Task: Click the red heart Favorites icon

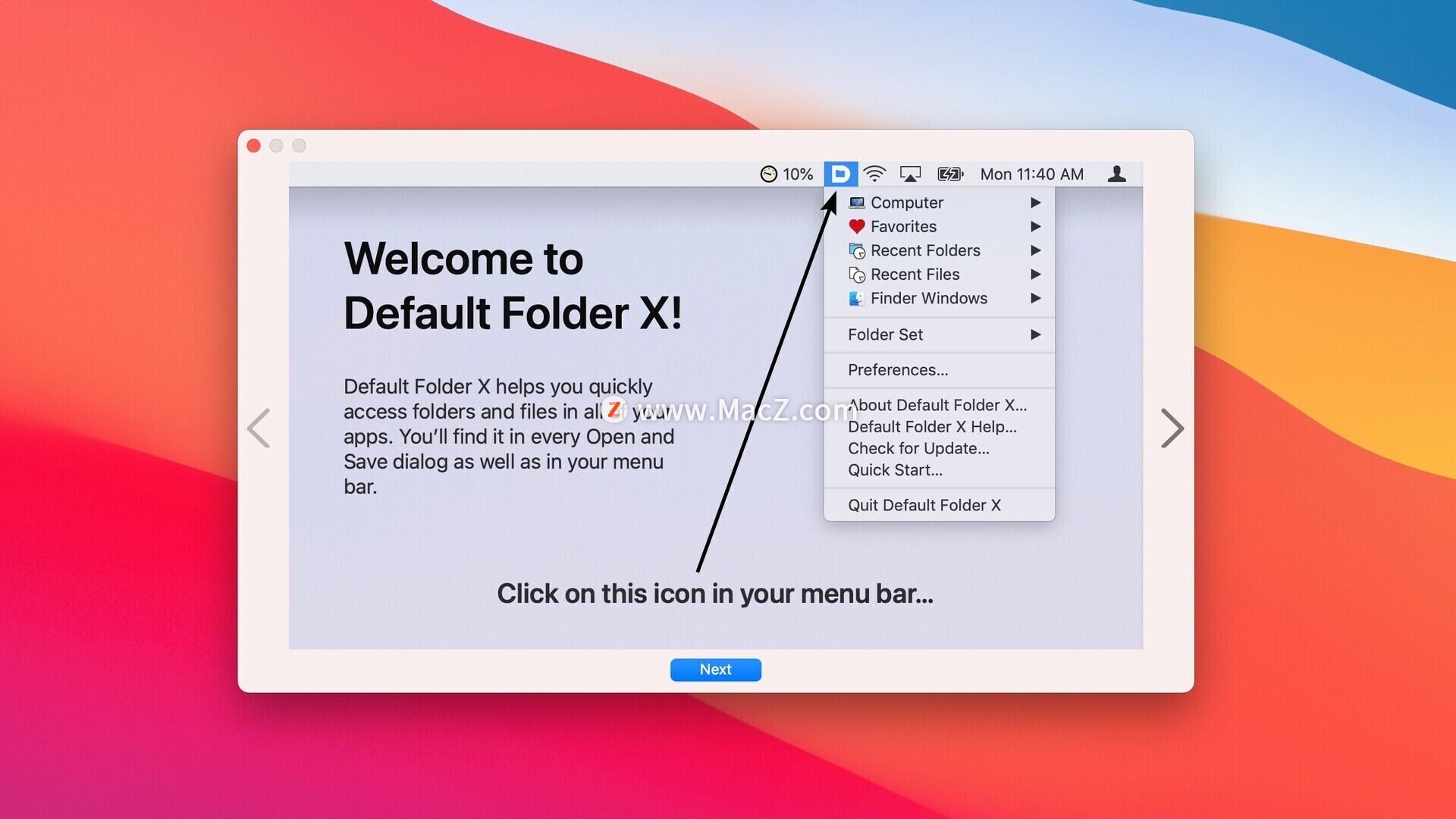Action: pos(857,226)
